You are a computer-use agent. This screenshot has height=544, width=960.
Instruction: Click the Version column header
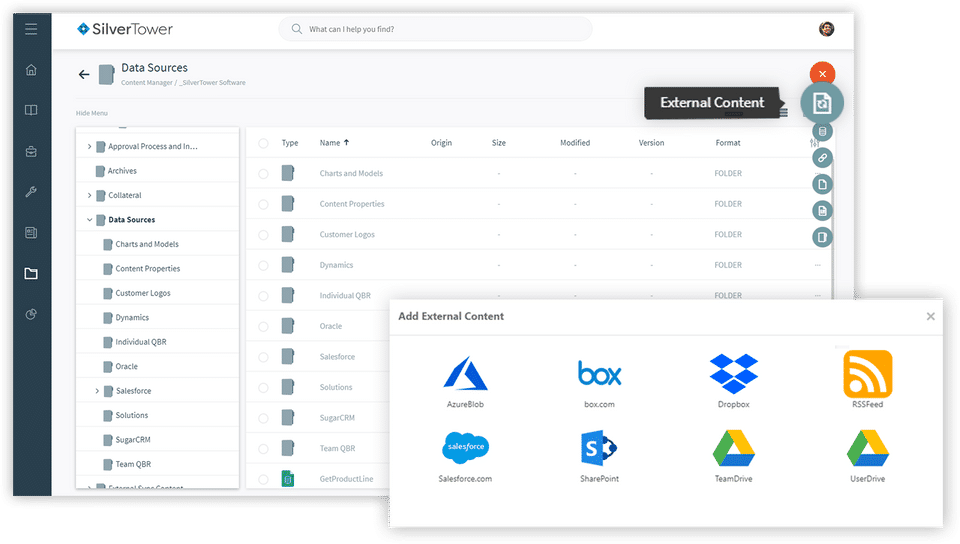(x=651, y=143)
